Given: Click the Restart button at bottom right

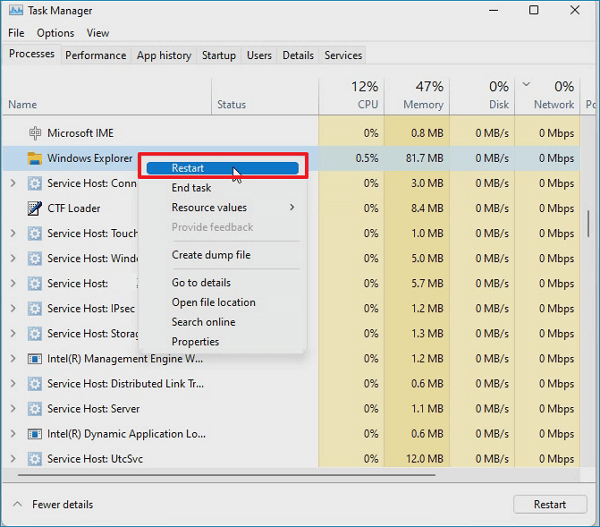Looking at the screenshot, I should 550,504.
